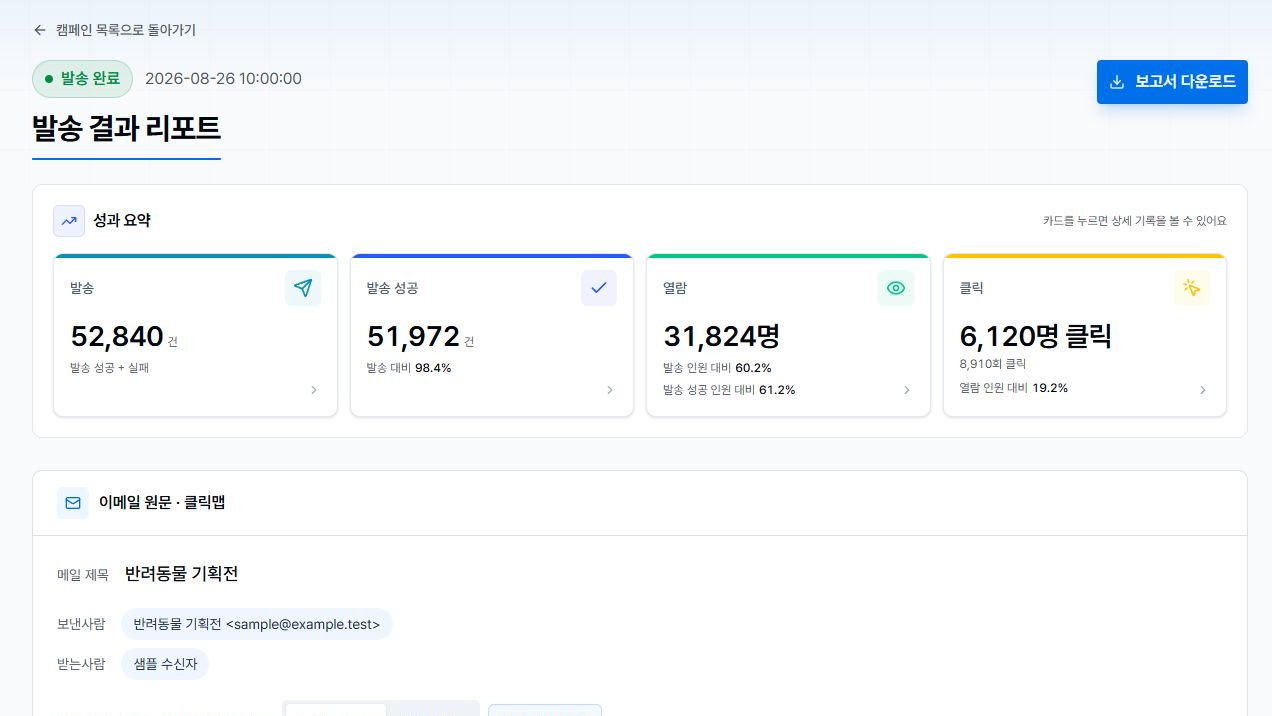Click the 발송 결과 리포트 page title
Image resolution: width=1272 pixels, height=716 pixels.
(x=126, y=129)
